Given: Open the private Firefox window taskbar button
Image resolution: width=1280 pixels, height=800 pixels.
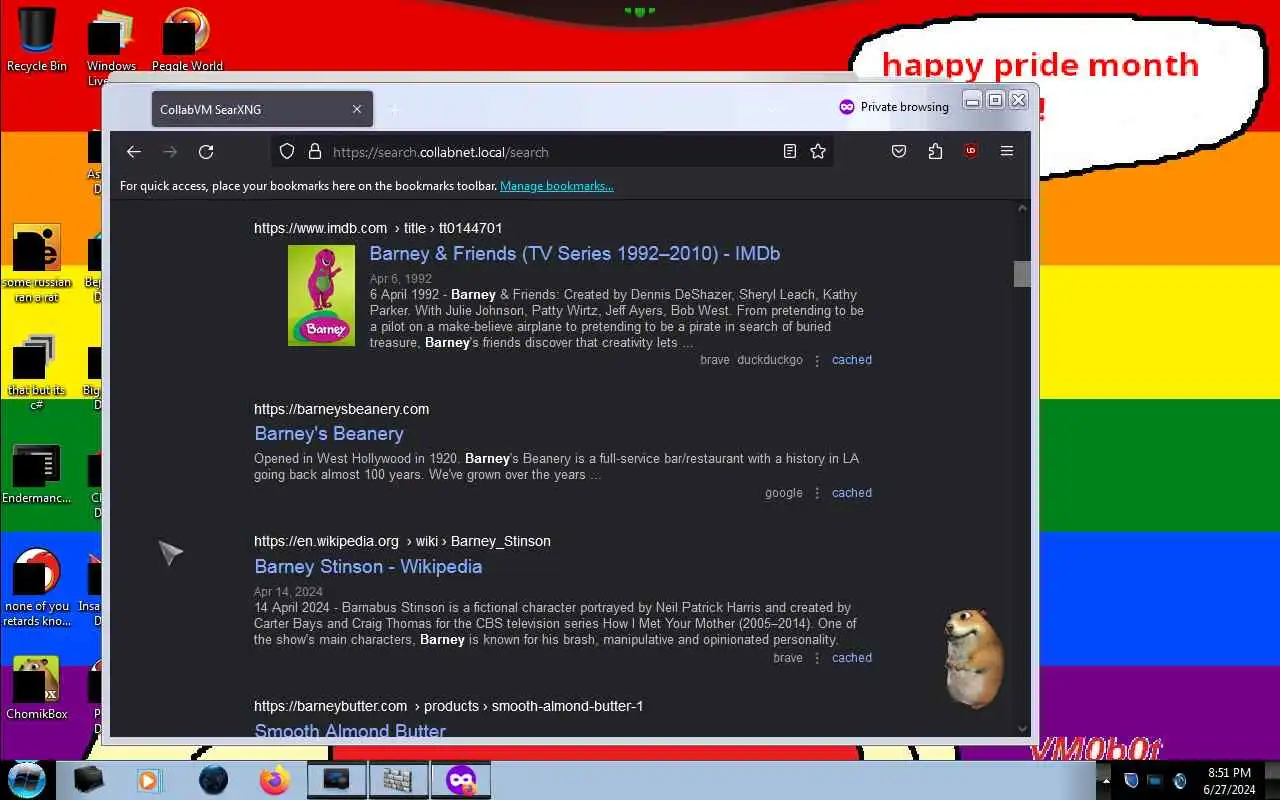Looking at the screenshot, I should tap(461, 780).
